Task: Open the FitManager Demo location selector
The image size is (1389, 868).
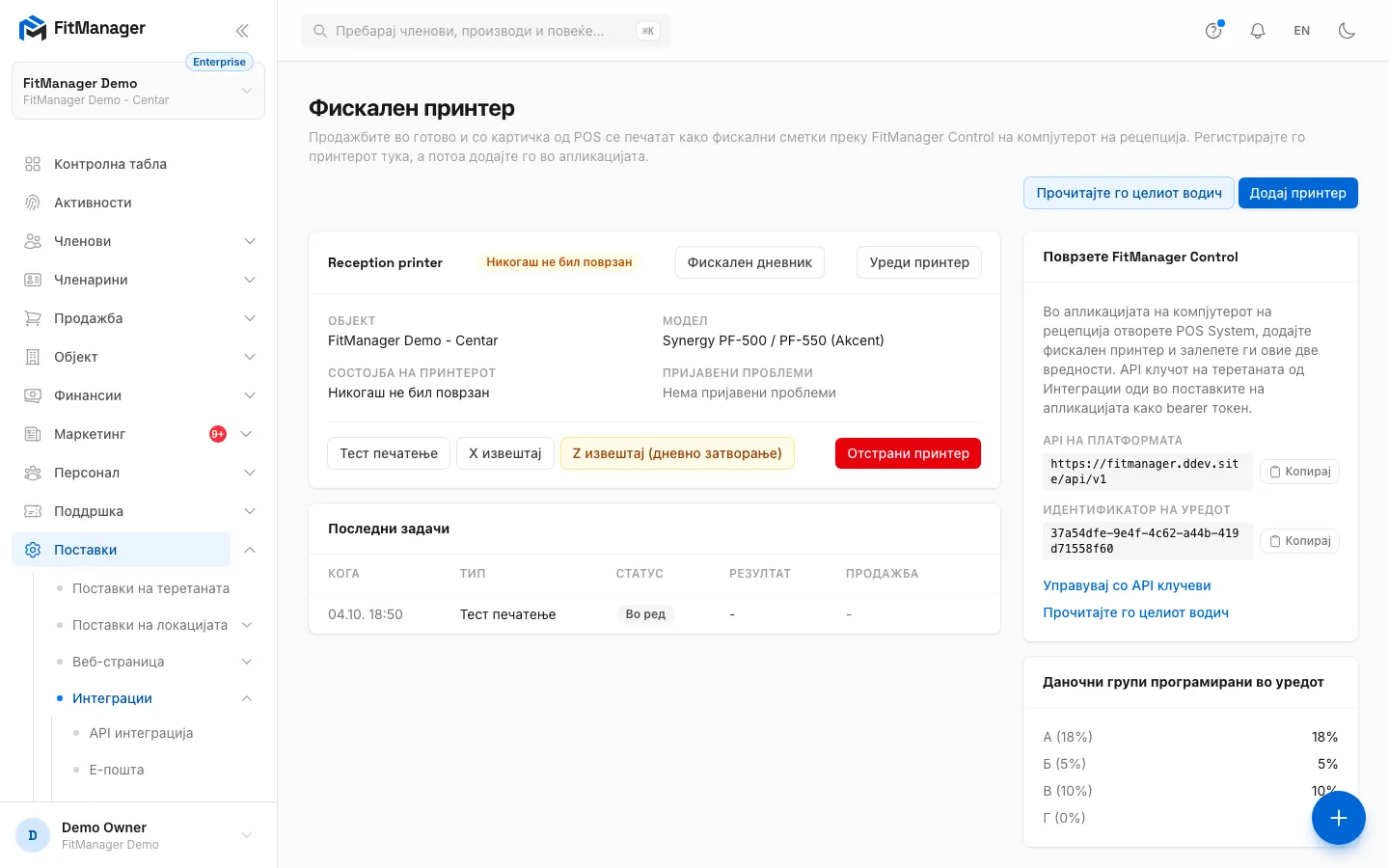Action: (138, 91)
